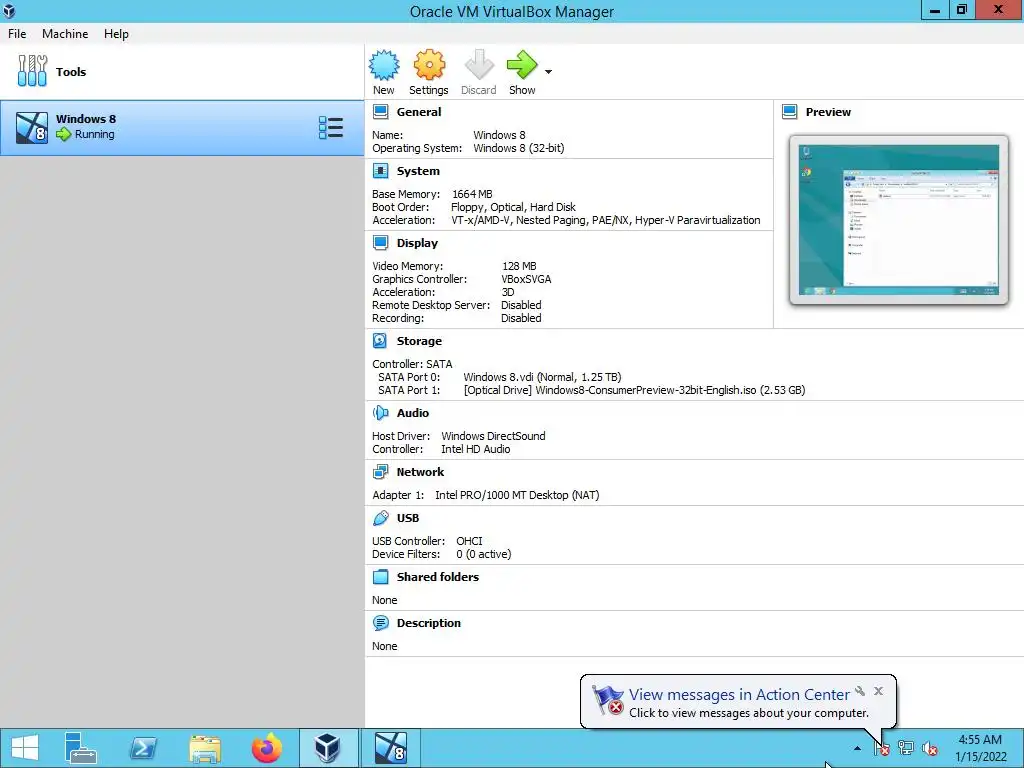
Task: Click the Windows DirectSound host driver value
Action: (493, 436)
